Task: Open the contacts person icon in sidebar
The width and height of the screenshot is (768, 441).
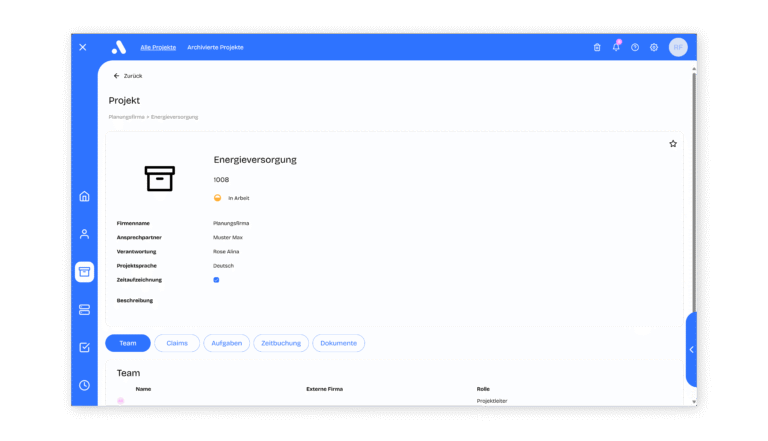Action: [x=84, y=234]
